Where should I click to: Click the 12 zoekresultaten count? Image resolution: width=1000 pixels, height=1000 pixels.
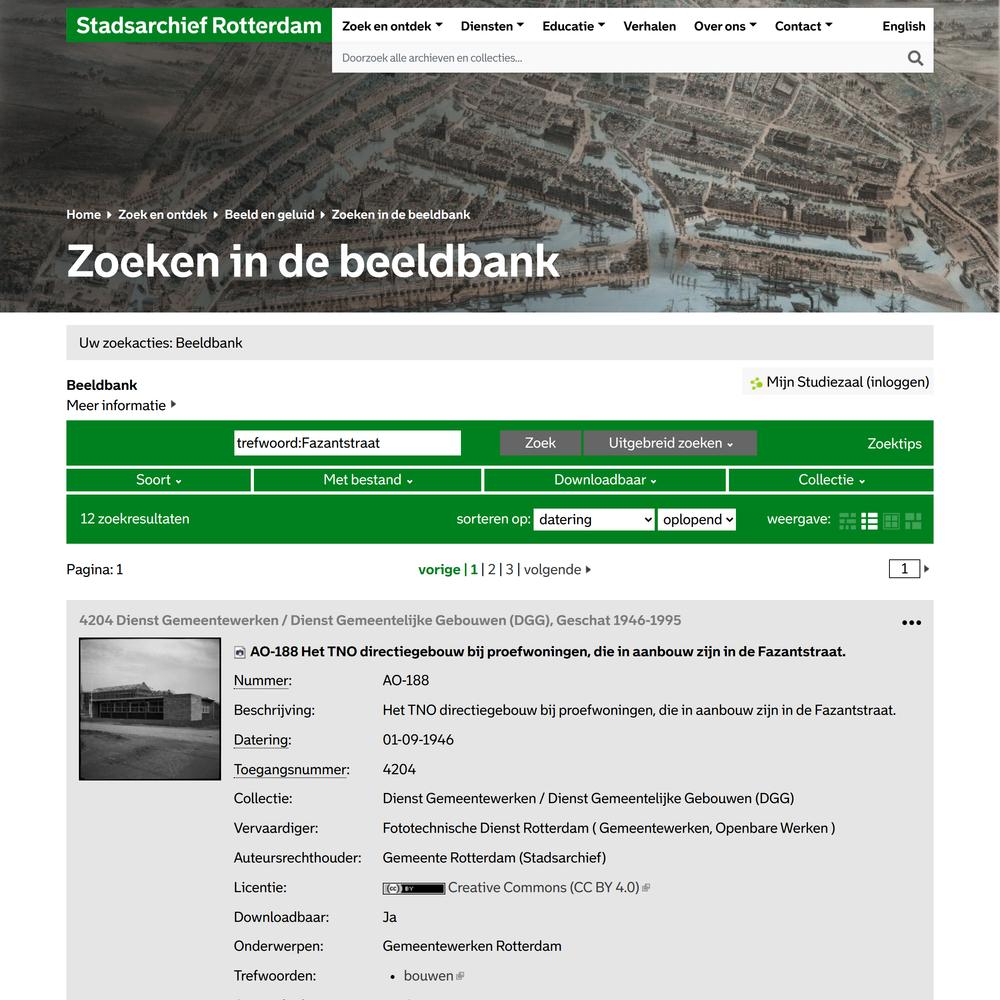tap(135, 518)
